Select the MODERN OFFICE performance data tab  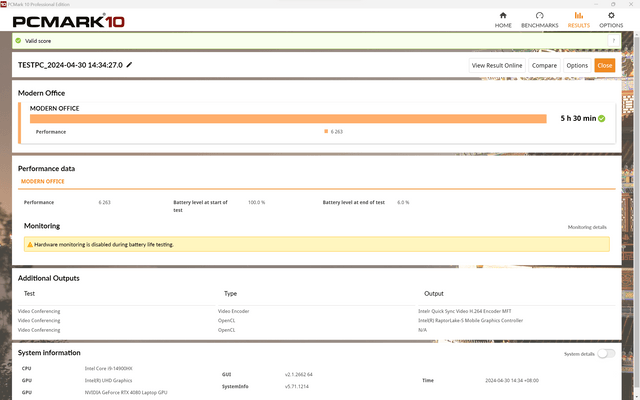pyautogui.click(x=42, y=181)
